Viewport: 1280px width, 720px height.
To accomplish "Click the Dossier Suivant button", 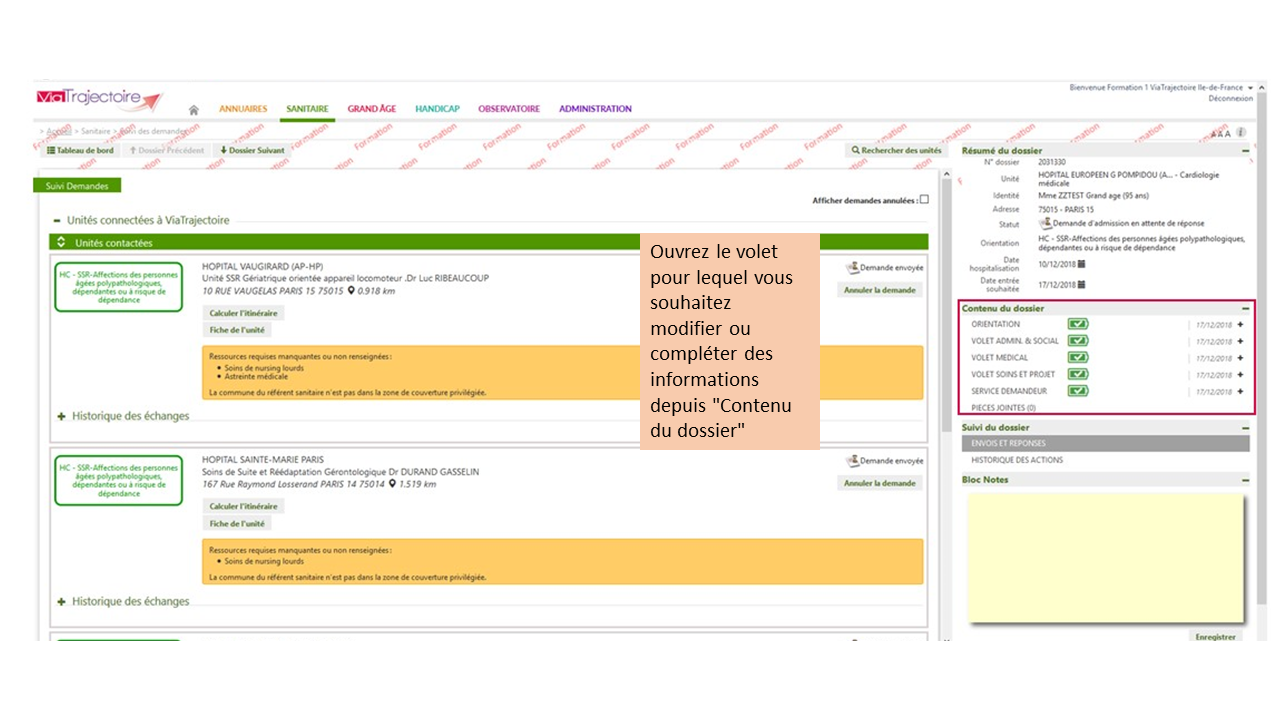I will [x=251, y=151].
